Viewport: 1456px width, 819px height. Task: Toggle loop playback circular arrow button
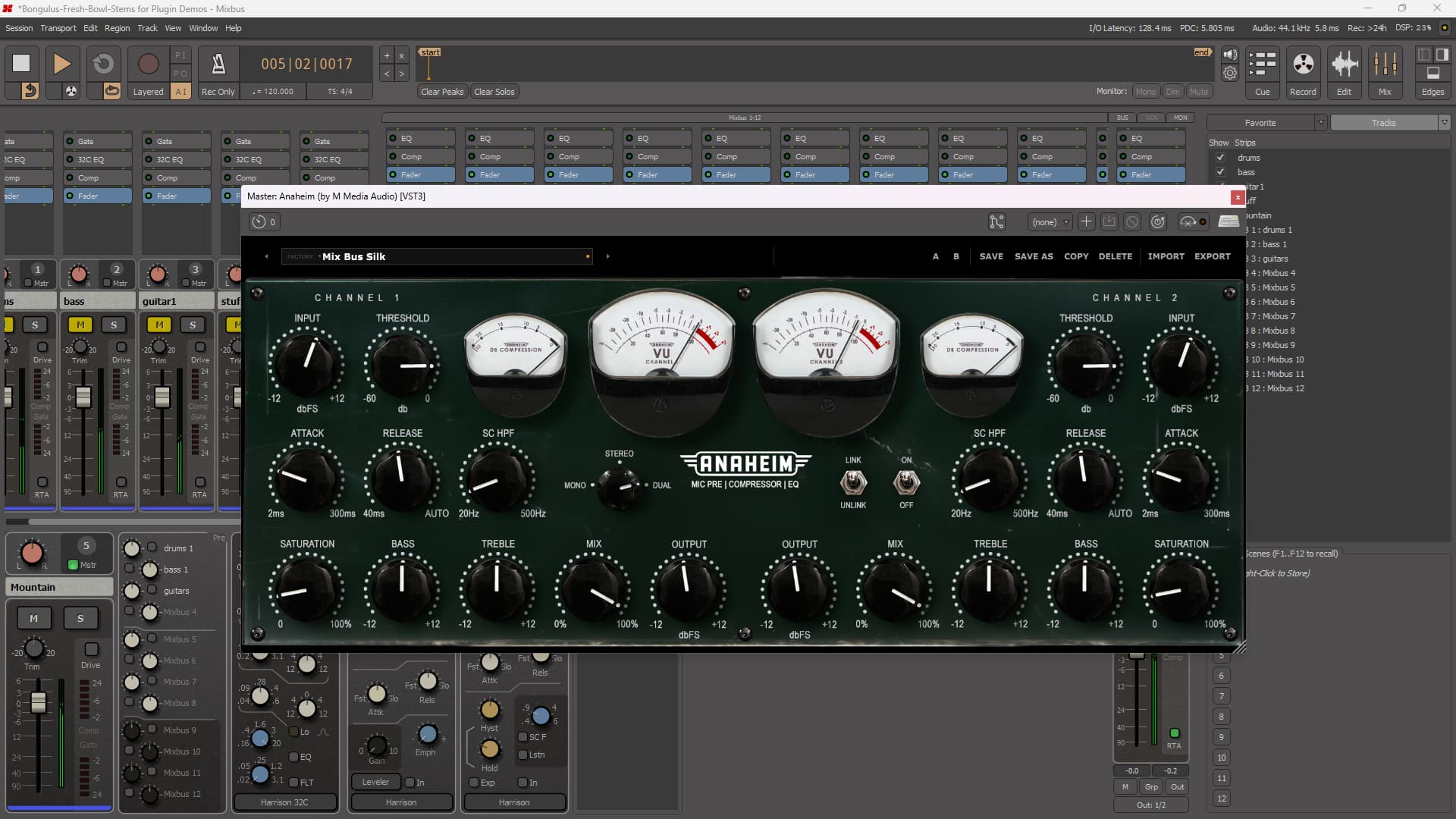point(103,64)
